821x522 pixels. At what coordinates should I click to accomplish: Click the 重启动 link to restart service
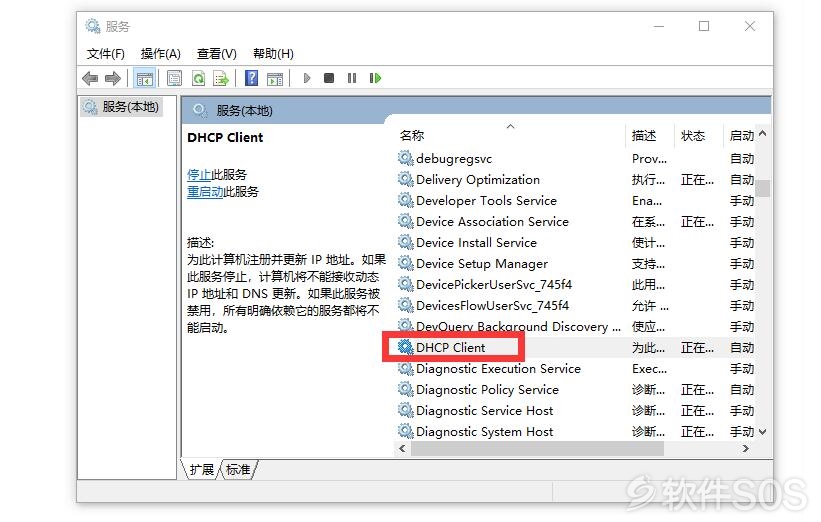tap(205, 192)
